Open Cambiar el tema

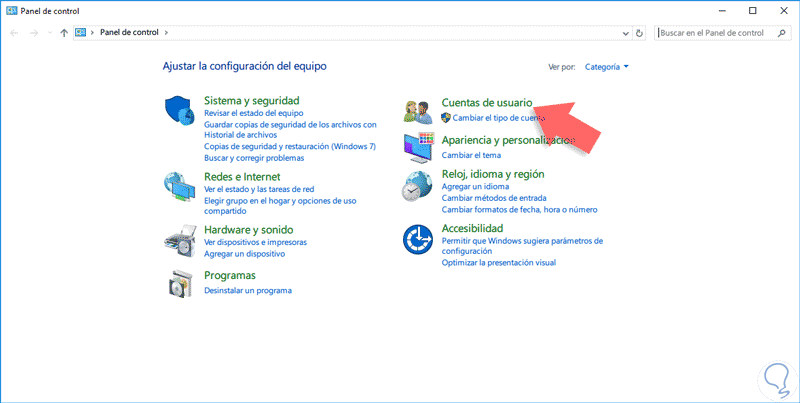tap(471, 155)
